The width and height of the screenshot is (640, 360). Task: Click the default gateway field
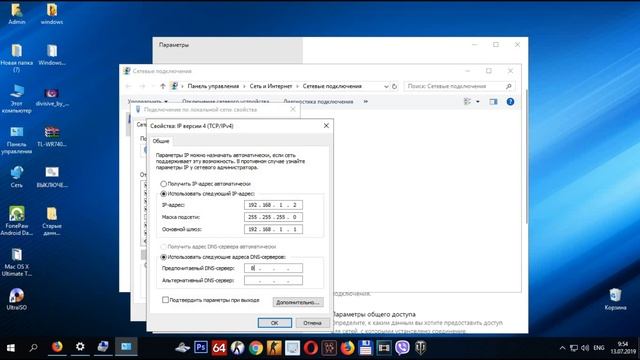coord(273,229)
